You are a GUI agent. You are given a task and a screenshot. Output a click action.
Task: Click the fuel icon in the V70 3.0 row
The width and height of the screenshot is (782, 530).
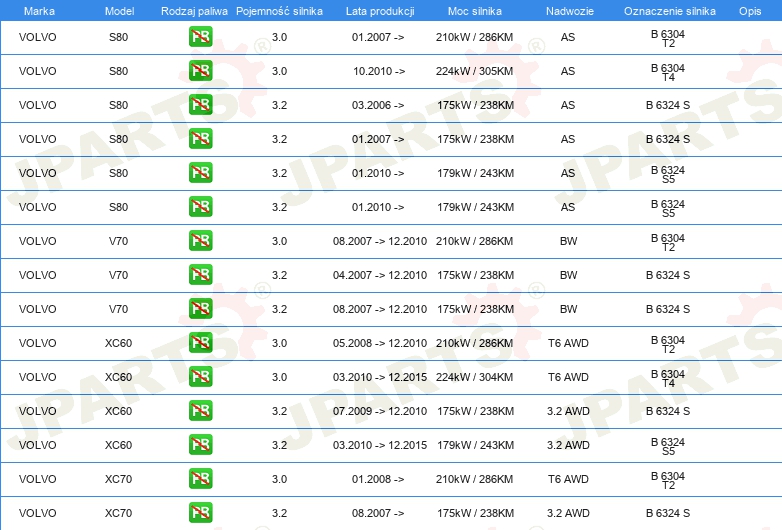tap(200, 241)
